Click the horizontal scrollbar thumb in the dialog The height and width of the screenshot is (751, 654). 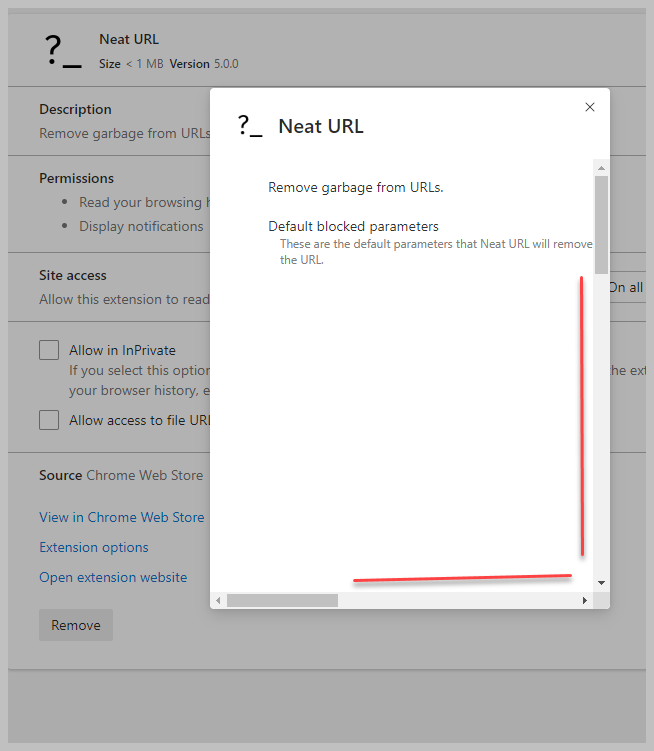tap(282, 600)
